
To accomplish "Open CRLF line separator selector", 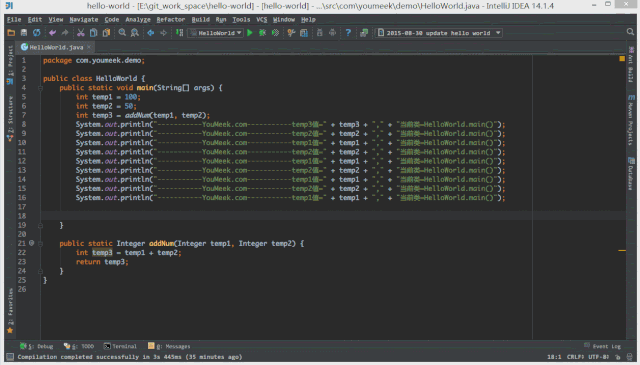I will [576, 357].
